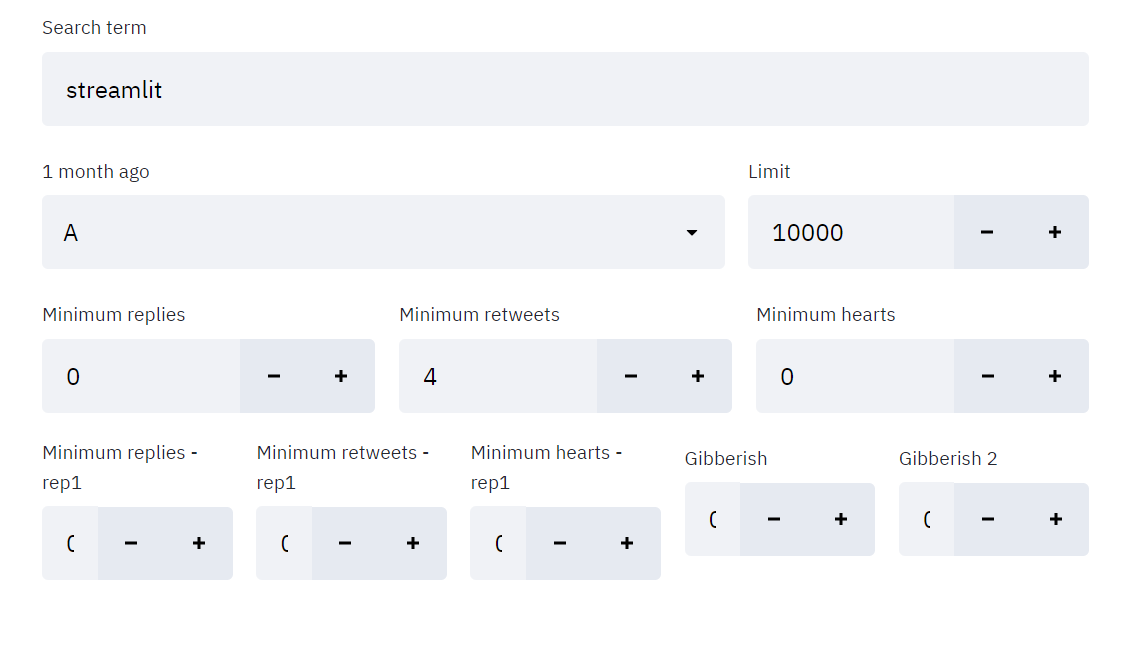Click the Gibberish 2 number field
This screenshot has width=1121, height=652.
(x=926, y=519)
